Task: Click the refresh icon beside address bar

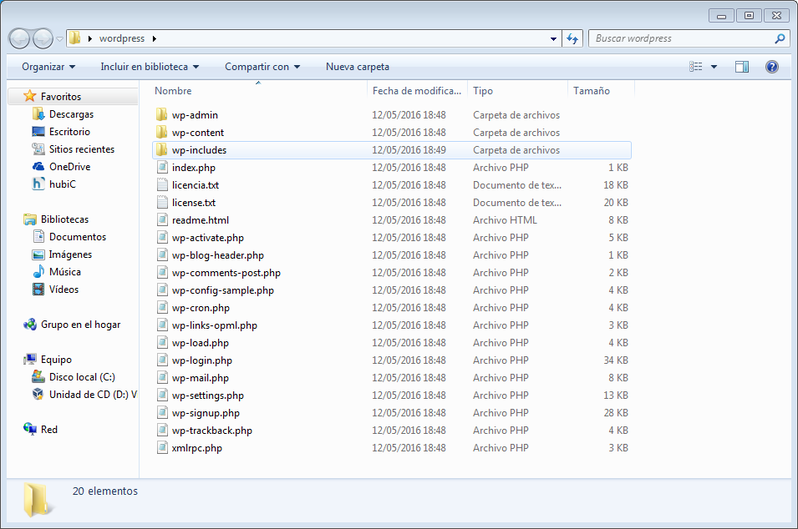Action: pos(572,39)
